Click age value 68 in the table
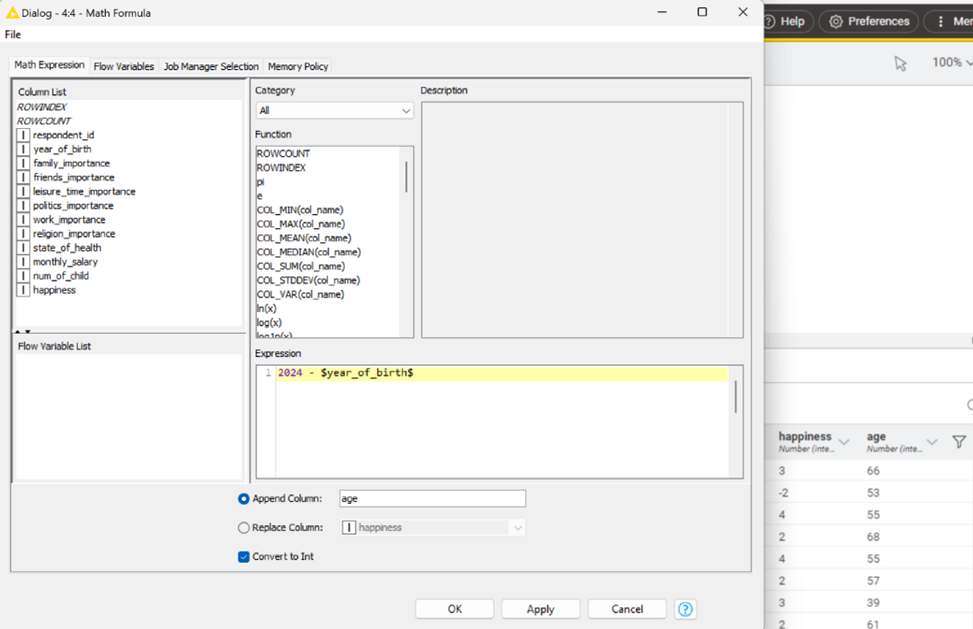 [873, 537]
